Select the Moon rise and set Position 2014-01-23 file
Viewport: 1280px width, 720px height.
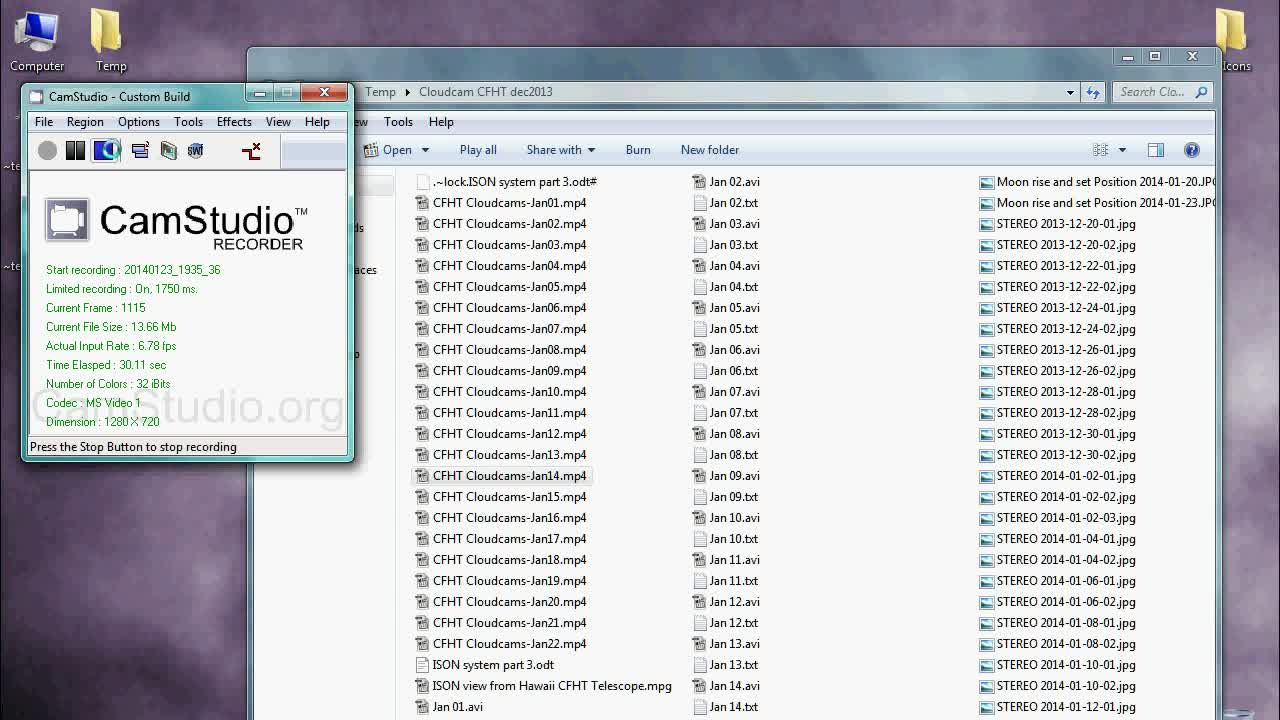click(1097, 203)
